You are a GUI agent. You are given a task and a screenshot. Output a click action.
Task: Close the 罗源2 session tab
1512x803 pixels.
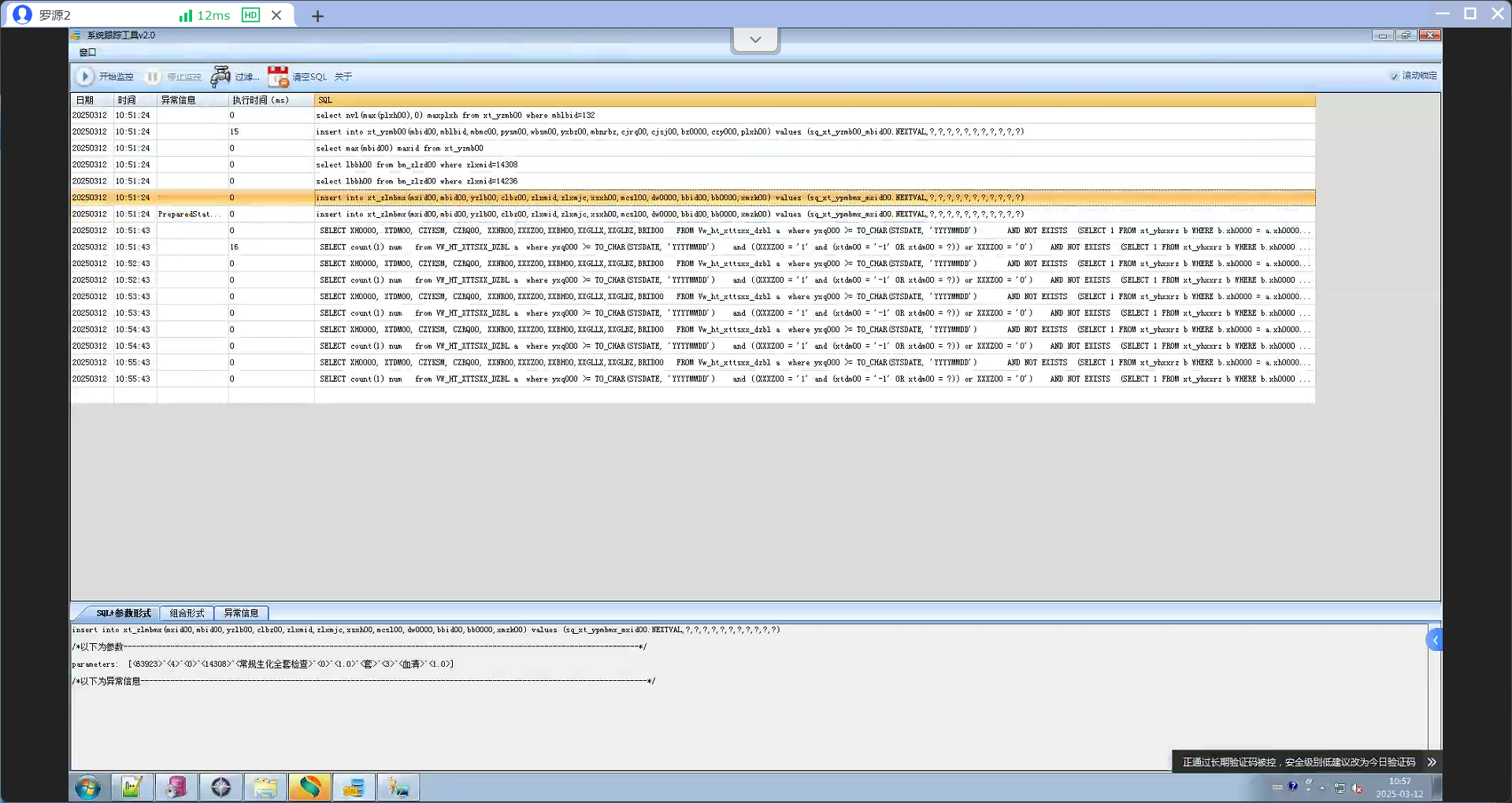point(276,15)
